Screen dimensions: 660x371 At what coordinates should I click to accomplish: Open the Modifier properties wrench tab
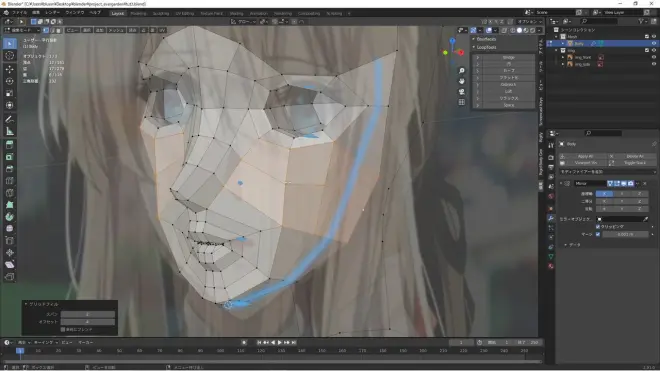pos(551,219)
